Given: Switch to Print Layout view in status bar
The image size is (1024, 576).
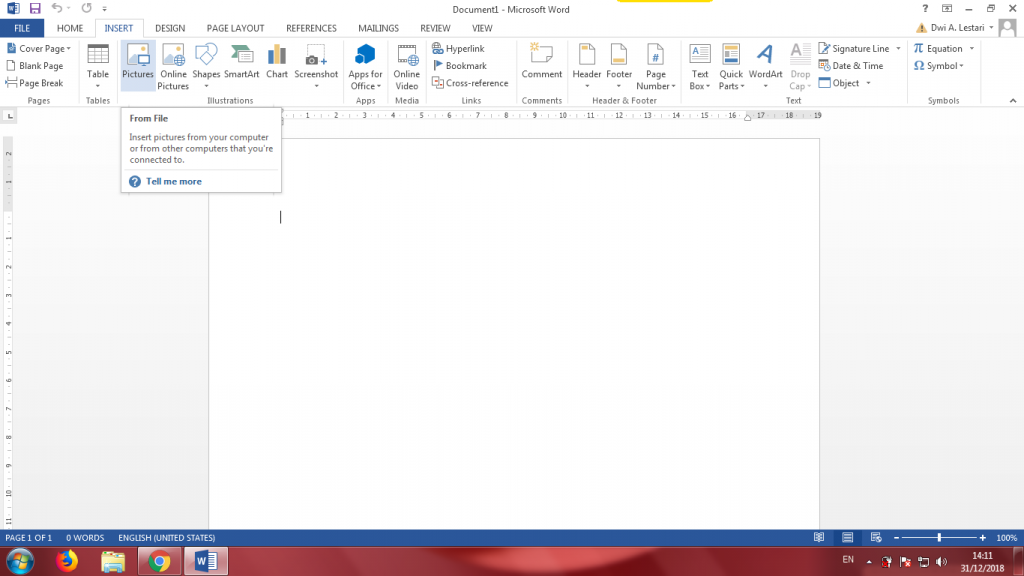Looking at the screenshot, I should tap(847, 537).
